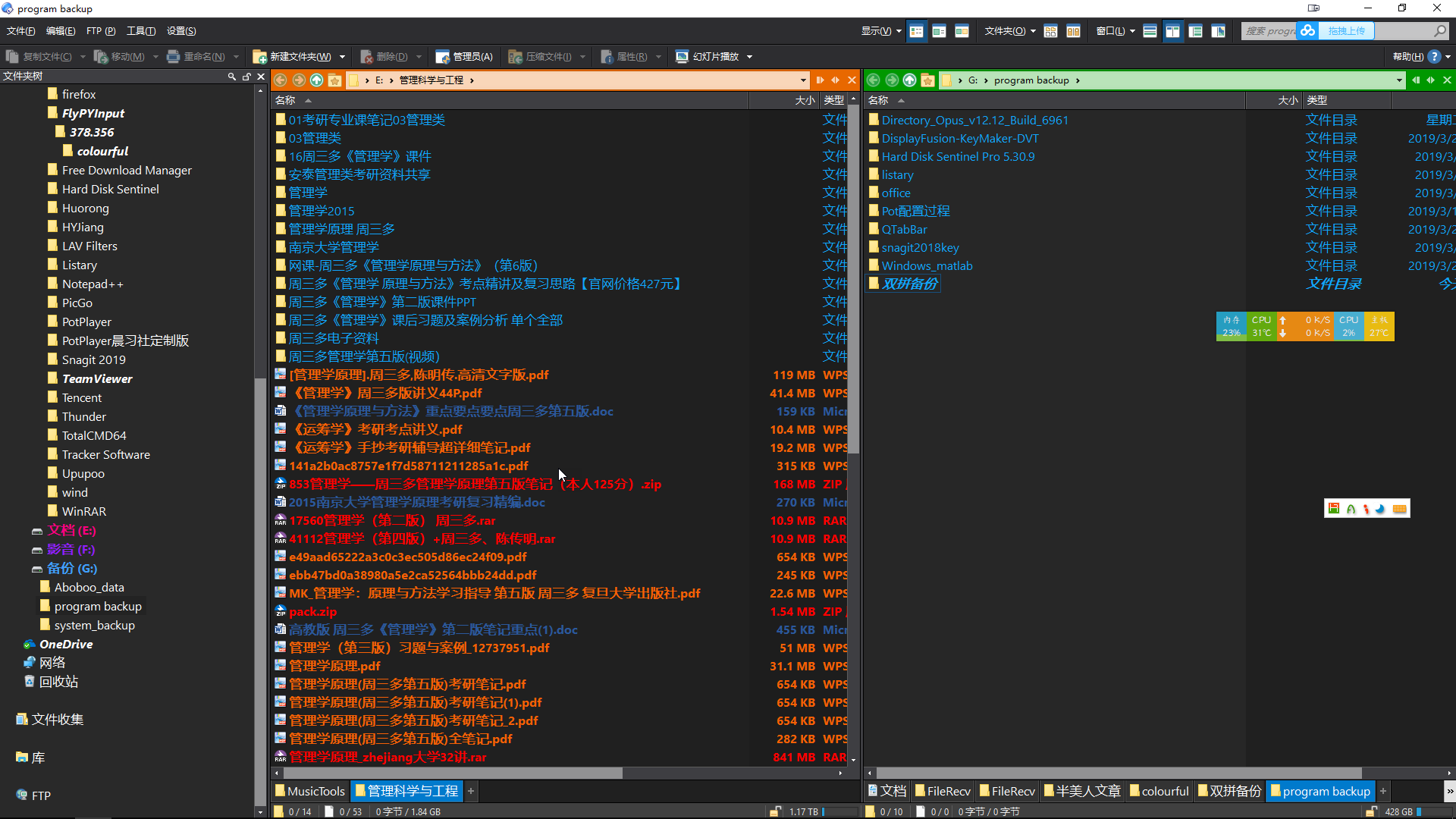The width and height of the screenshot is (1456, 819).
Task: Select the OneDrive tree item
Action: point(66,644)
